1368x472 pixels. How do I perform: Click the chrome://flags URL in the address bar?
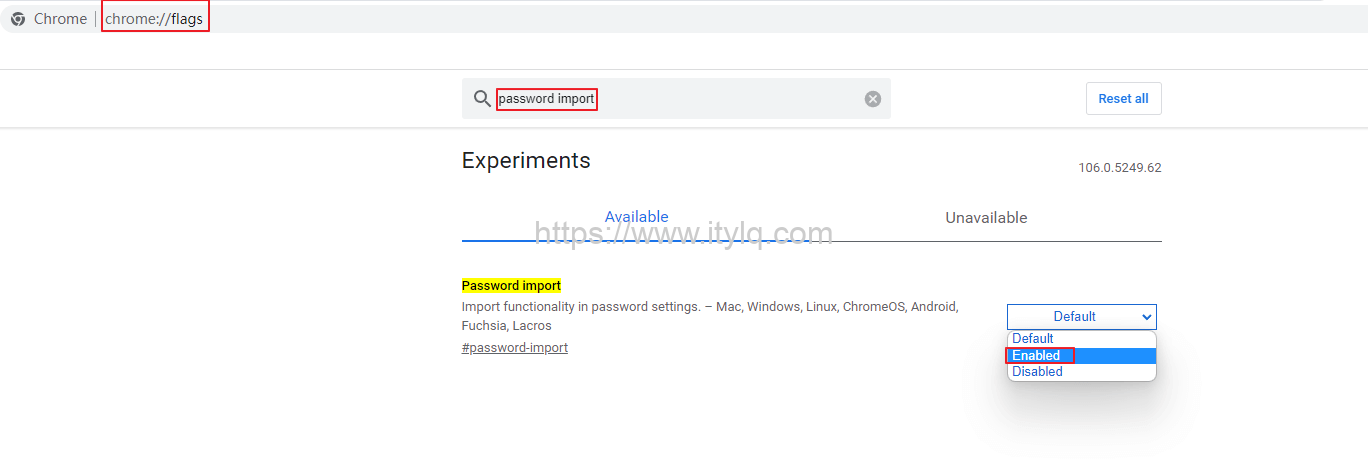[154, 19]
